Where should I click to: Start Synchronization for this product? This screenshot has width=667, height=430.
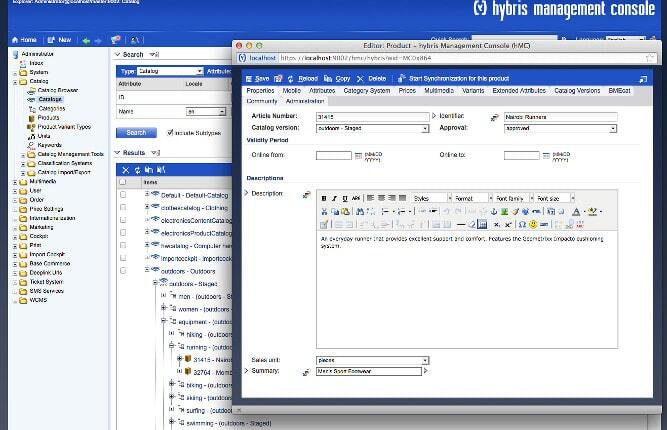tap(453, 79)
